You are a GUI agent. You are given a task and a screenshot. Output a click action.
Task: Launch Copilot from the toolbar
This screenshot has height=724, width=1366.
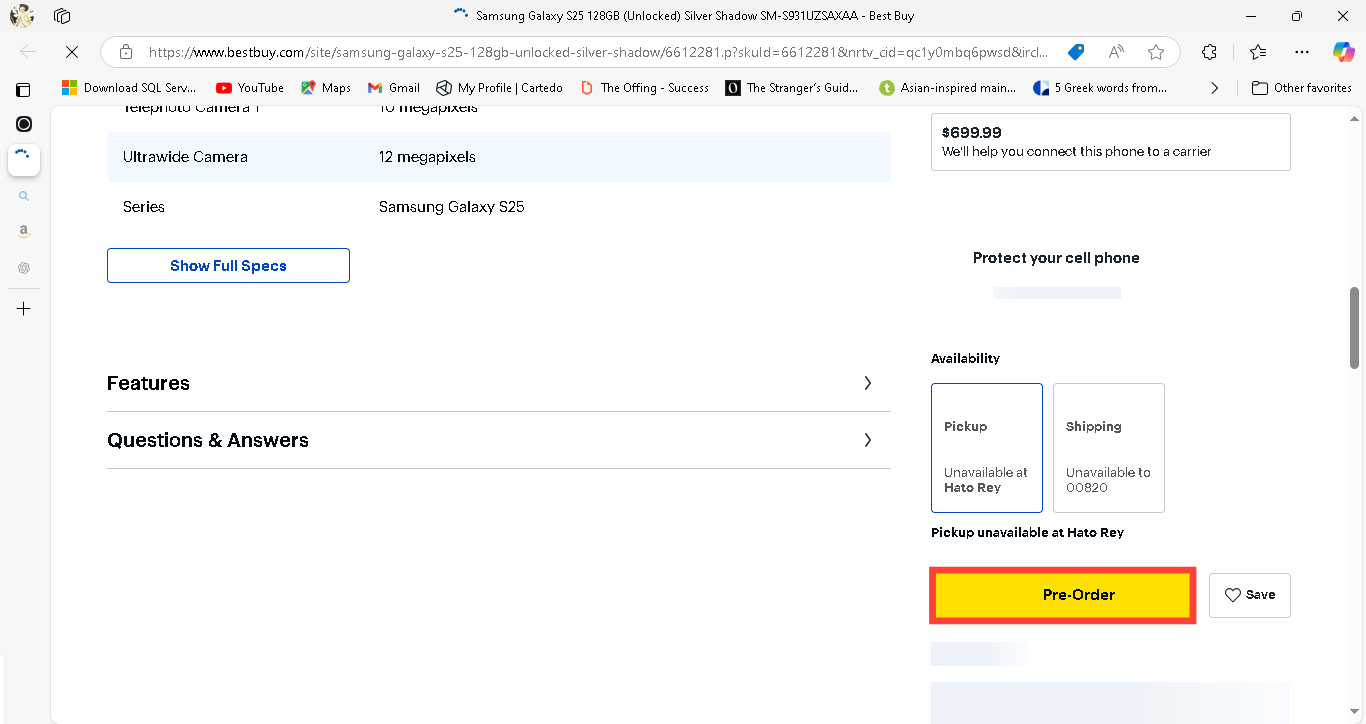pyautogui.click(x=1344, y=52)
